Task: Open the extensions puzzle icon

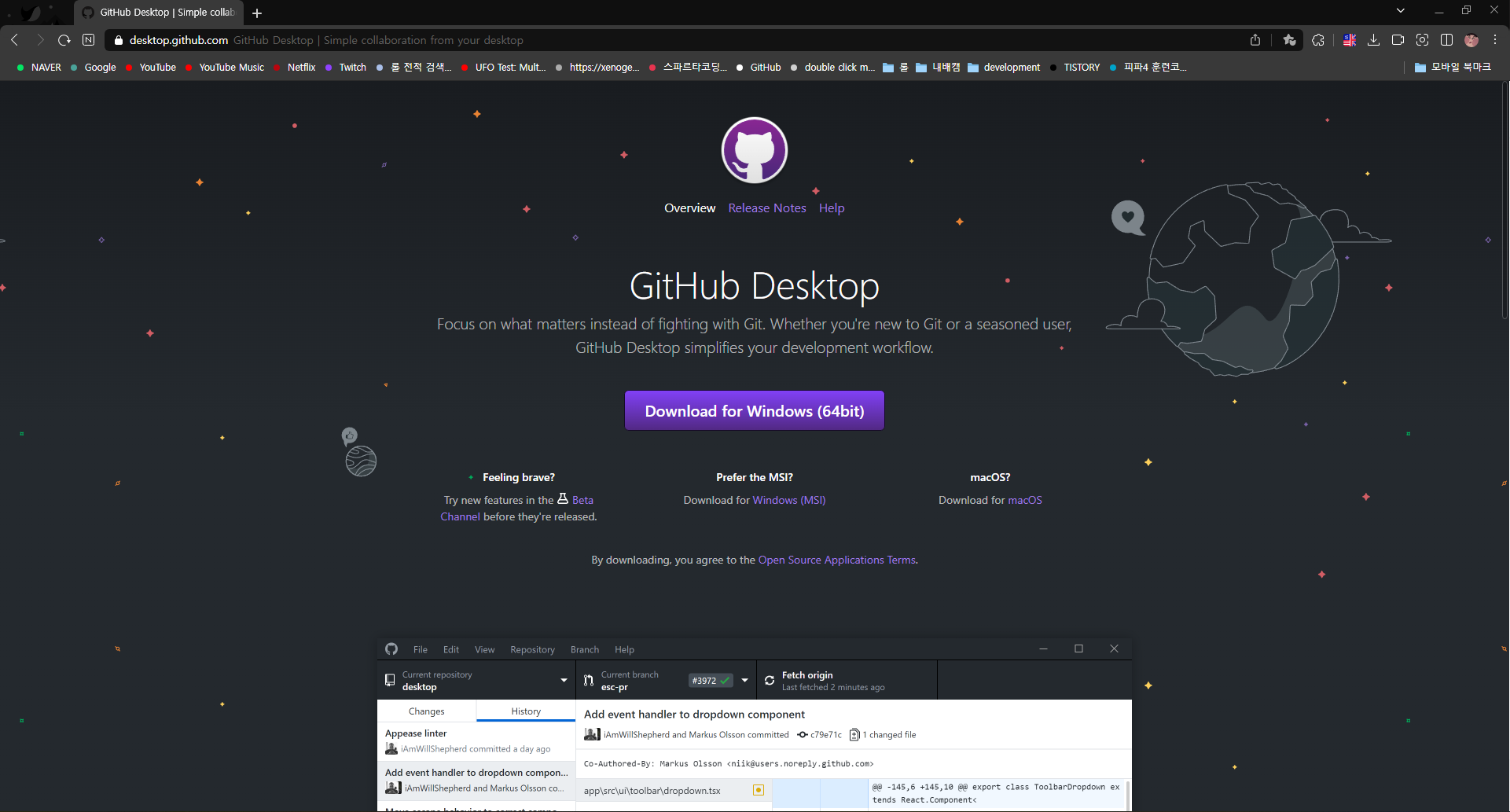Action: (1318, 40)
